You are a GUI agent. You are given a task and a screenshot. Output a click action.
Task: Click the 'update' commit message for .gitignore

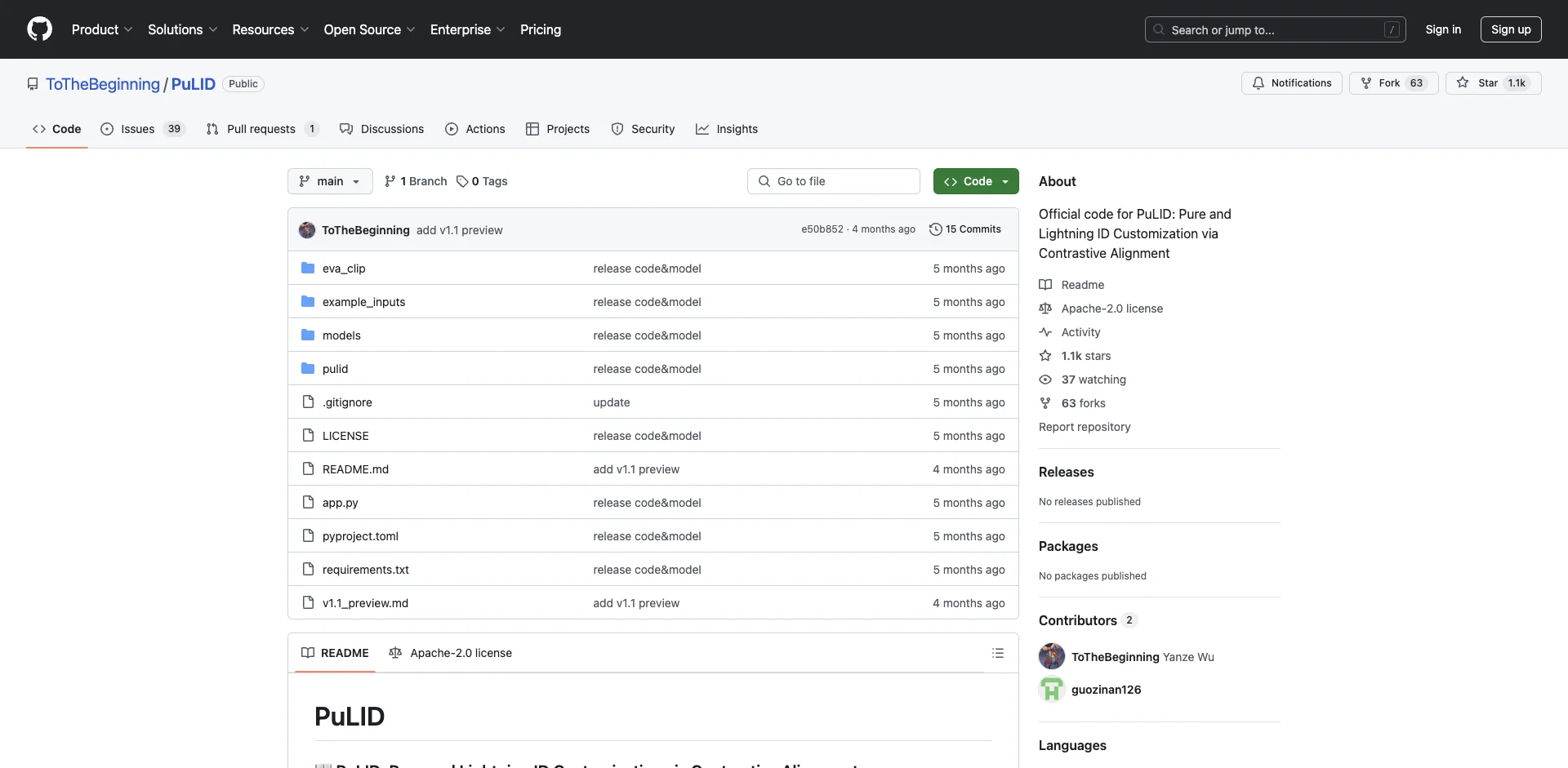coord(612,402)
